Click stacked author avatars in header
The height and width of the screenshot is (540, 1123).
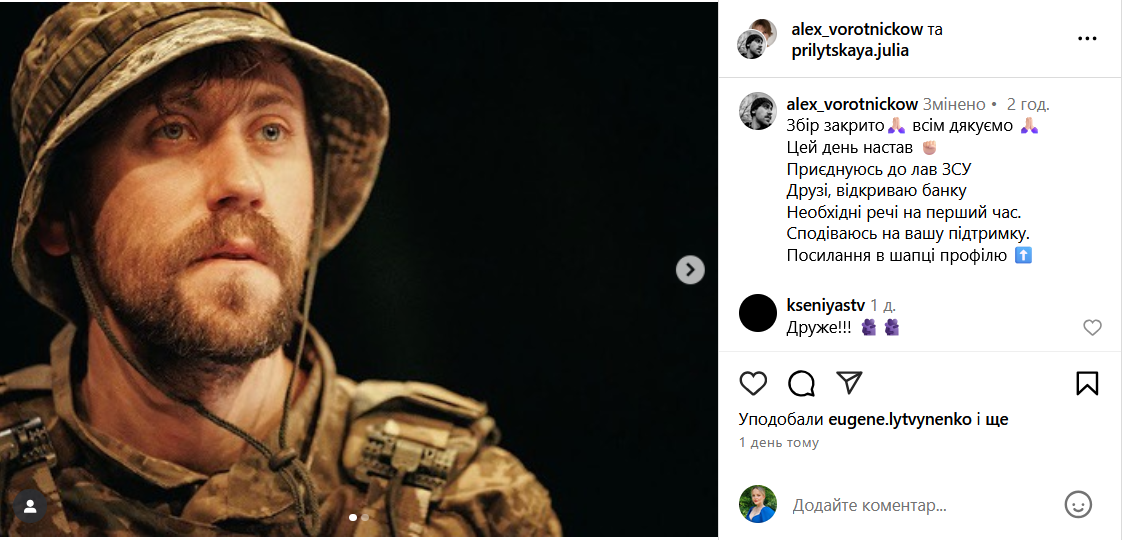point(758,39)
